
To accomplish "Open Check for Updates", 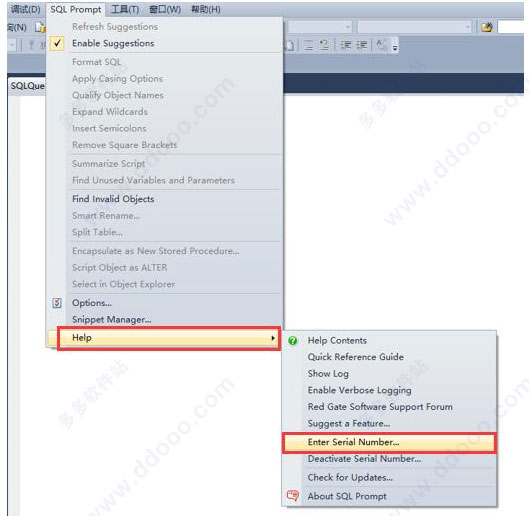I will [x=350, y=477].
